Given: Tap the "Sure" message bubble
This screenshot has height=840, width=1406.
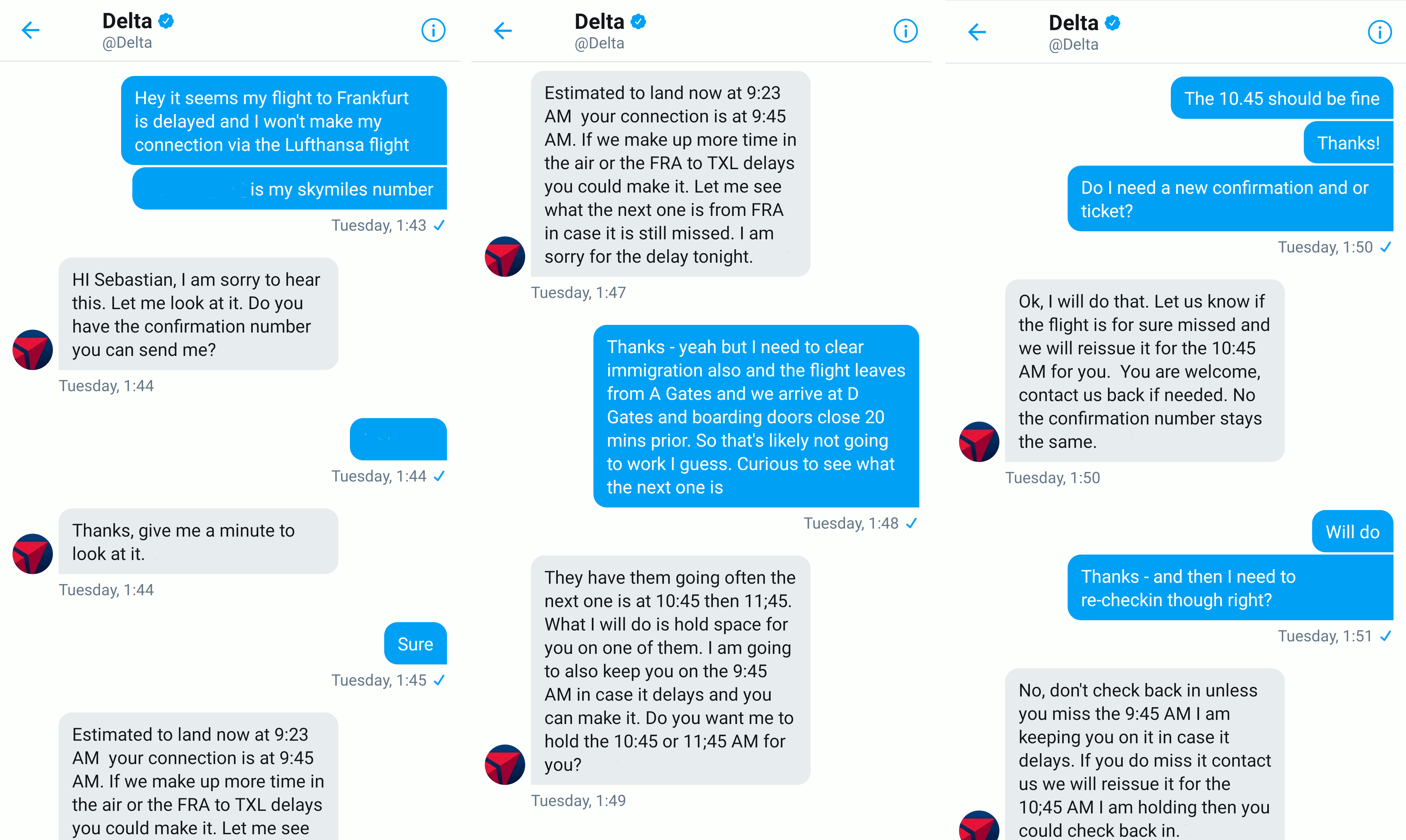Looking at the screenshot, I should 415,644.
